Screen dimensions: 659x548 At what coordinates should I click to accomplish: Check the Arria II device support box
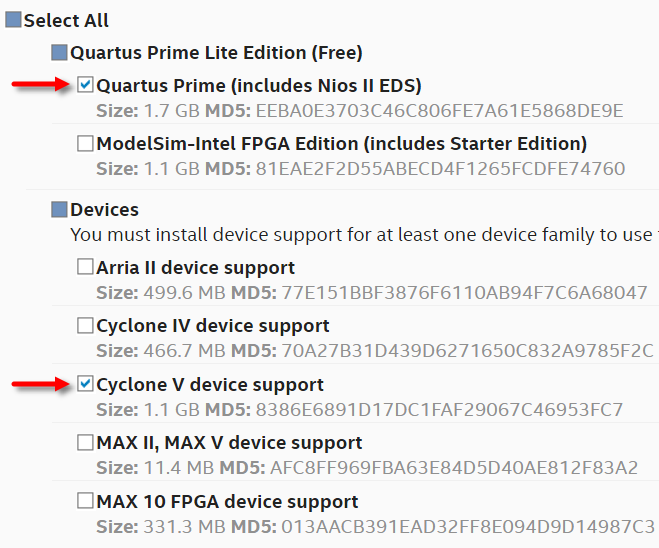(86, 268)
